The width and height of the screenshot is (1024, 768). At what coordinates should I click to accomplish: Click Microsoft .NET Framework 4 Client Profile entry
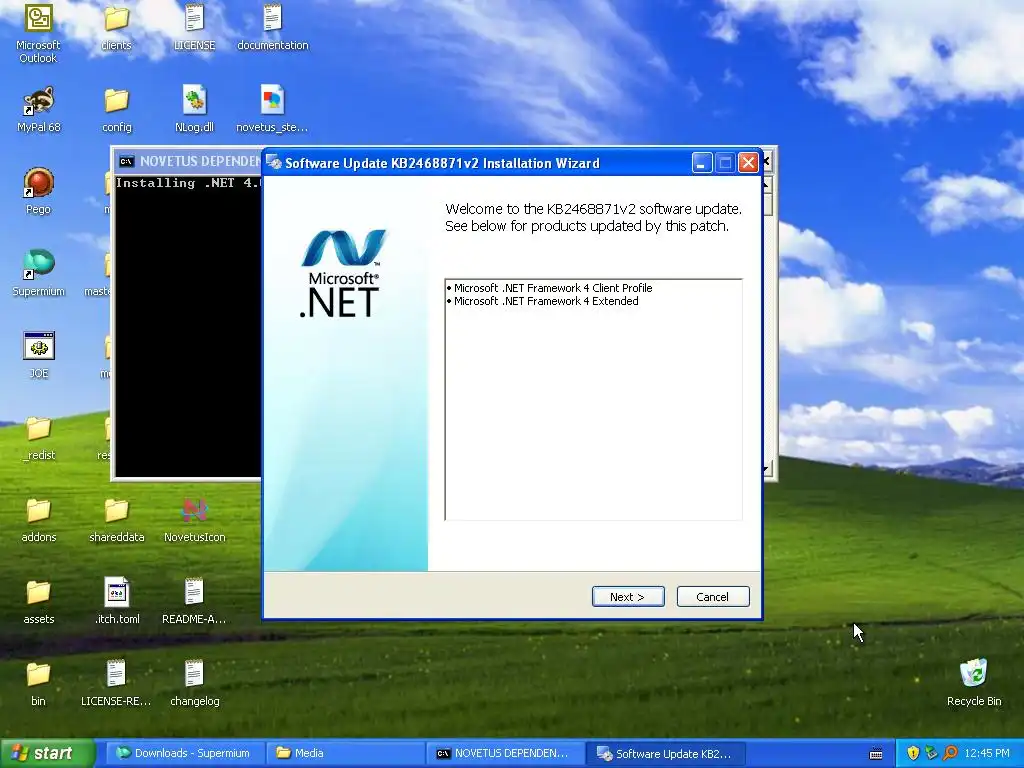click(552, 288)
